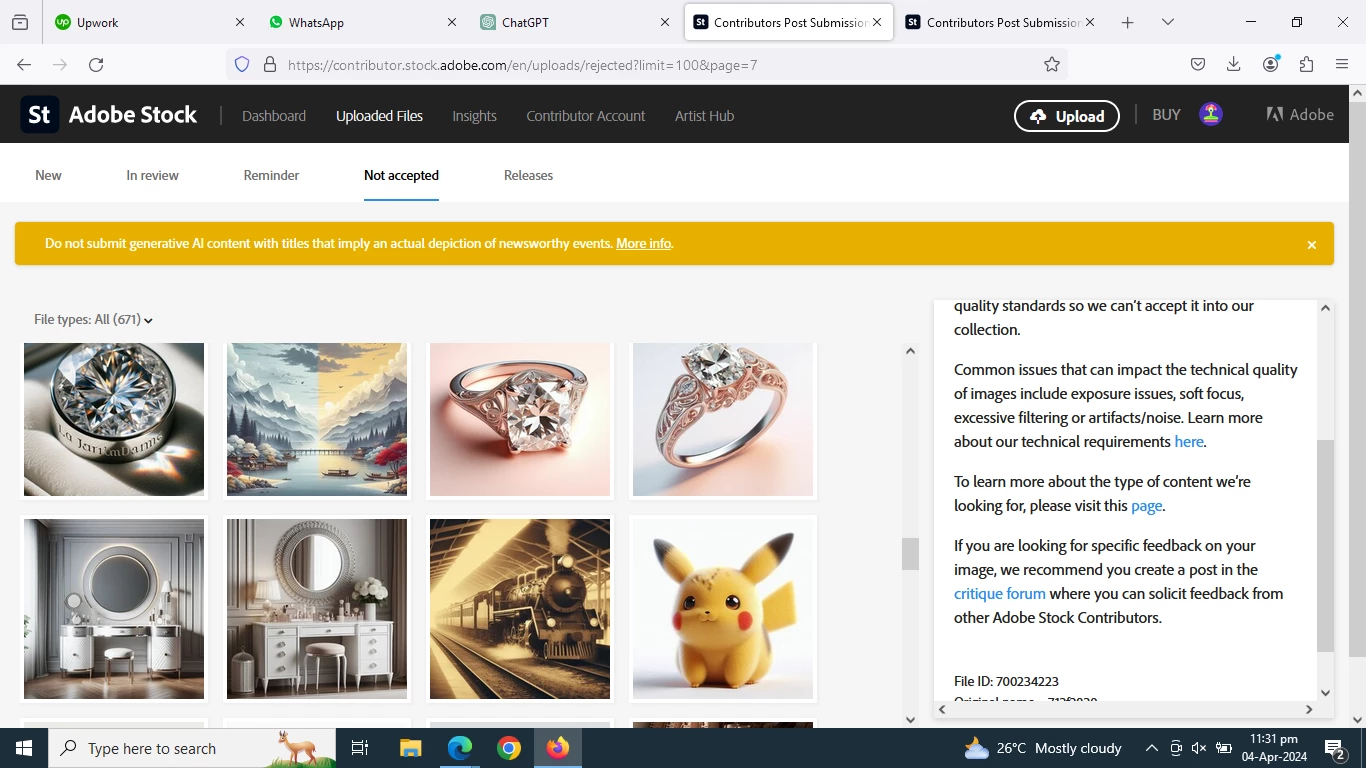Bookmark this page with star icon
The height and width of the screenshot is (768, 1366).
pyautogui.click(x=1051, y=65)
